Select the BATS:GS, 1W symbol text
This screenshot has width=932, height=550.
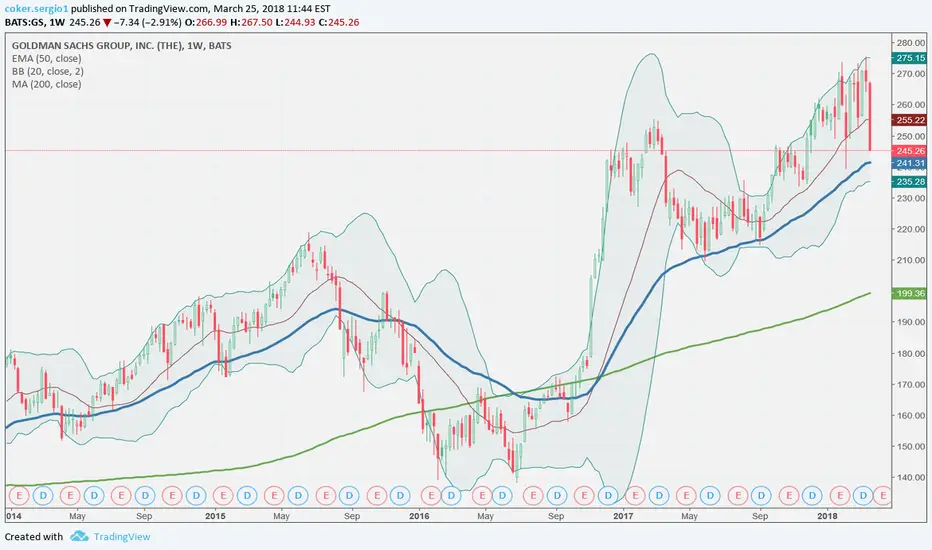[x=34, y=23]
